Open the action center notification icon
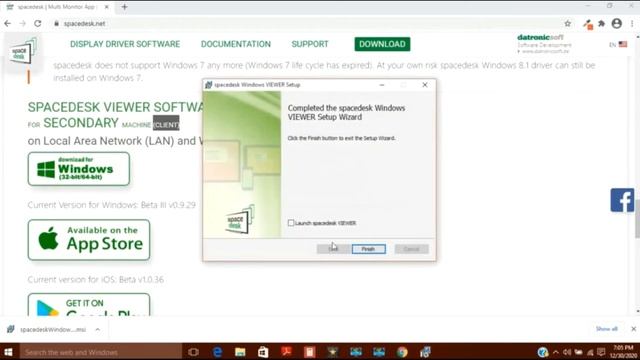 (601, 352)
